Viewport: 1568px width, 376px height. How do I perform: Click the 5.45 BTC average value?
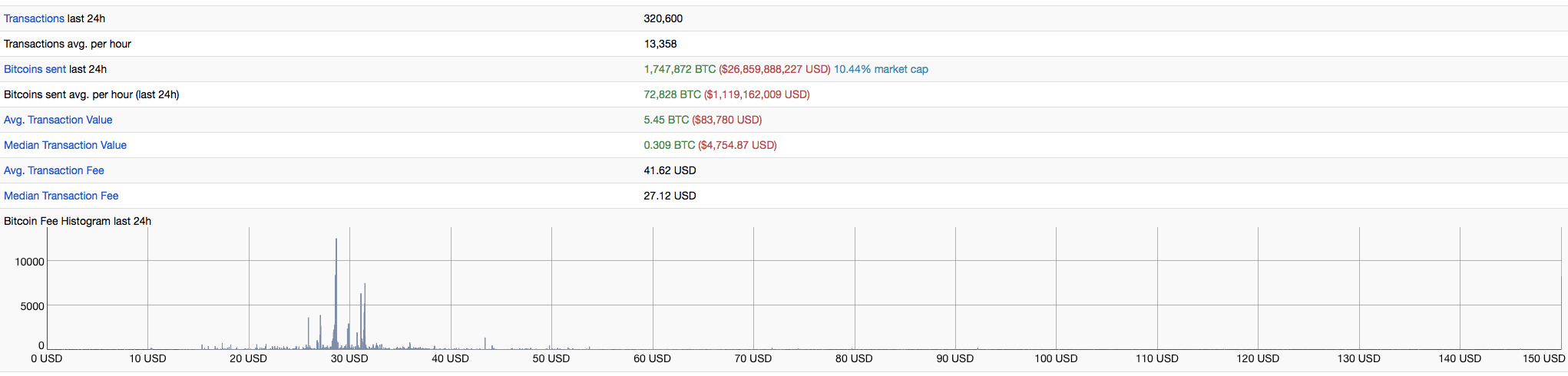666,120
